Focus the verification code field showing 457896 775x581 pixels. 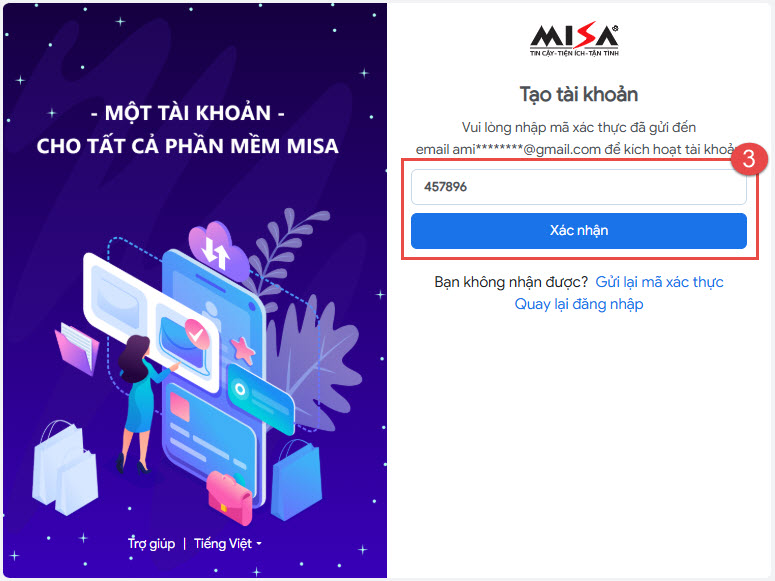click(x=578, y=187)
